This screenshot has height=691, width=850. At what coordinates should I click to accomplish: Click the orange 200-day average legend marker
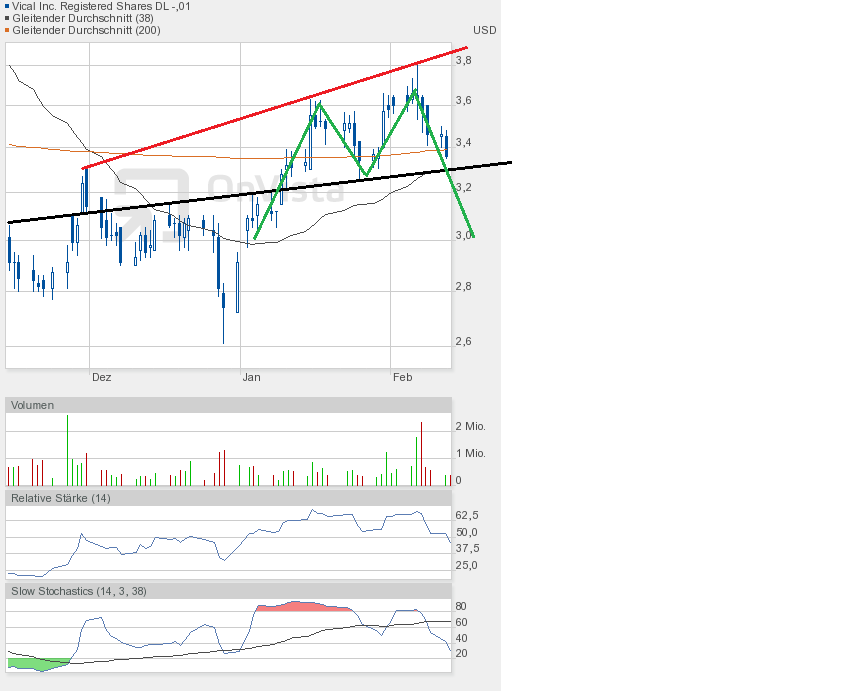point(7,30)
